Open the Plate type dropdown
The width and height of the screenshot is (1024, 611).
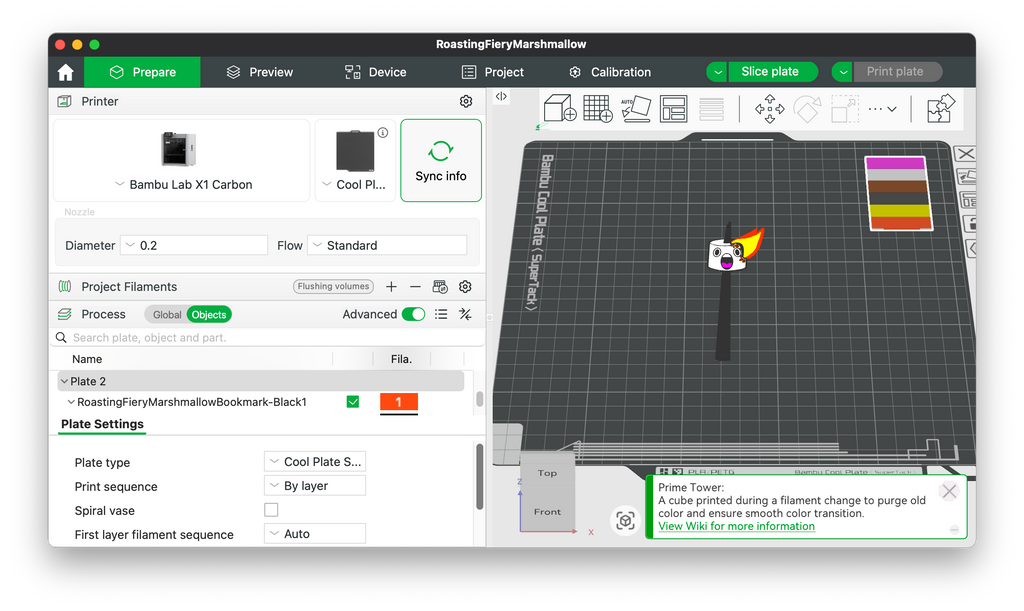pos(315,462)
